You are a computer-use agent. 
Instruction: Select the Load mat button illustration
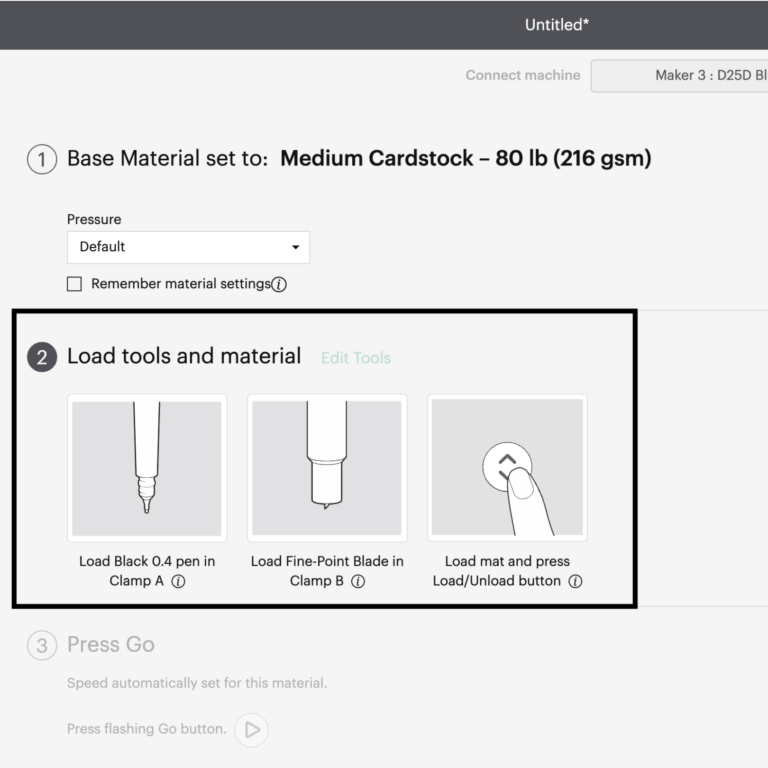507,467
